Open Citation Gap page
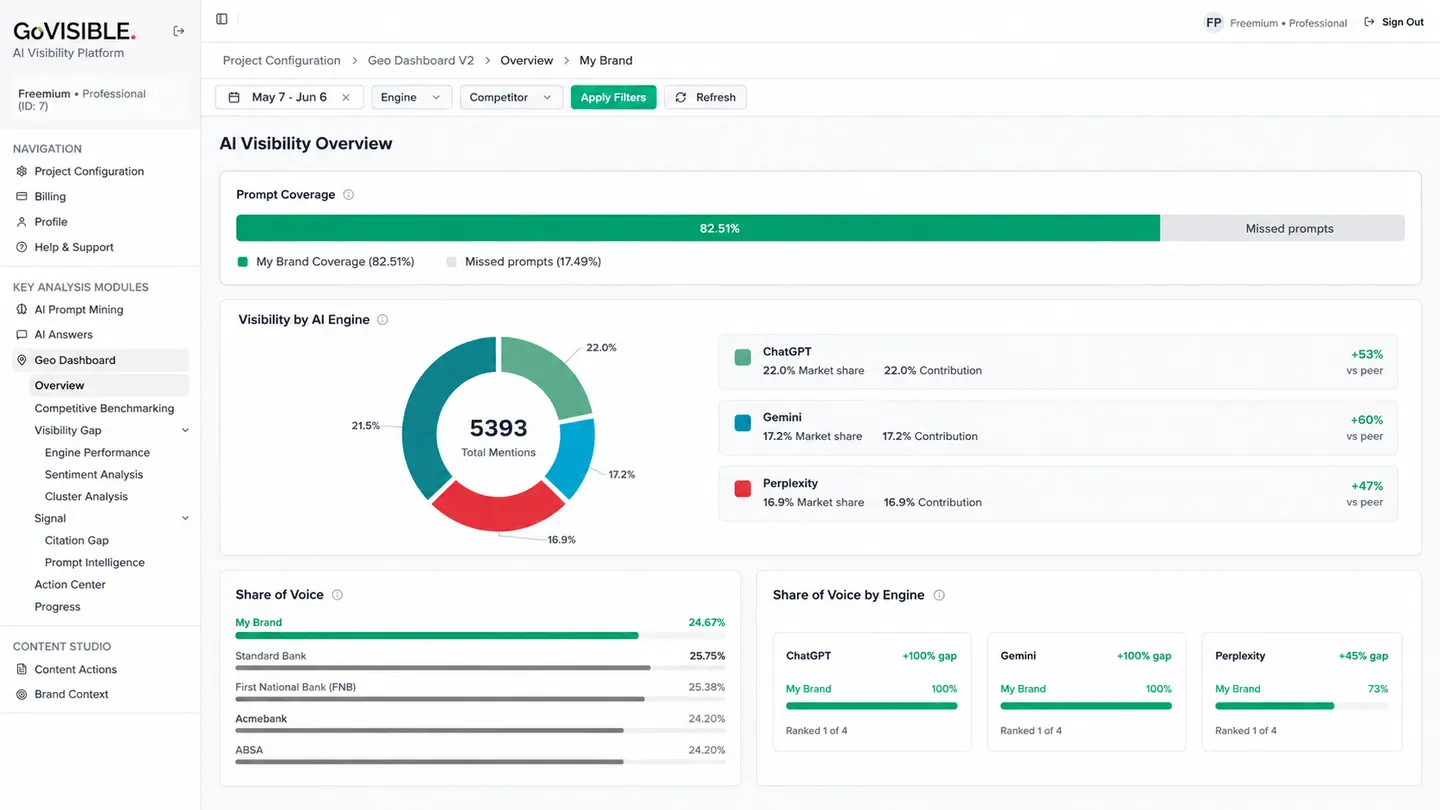The image size is (1440, 810). [x=77, y=540]
